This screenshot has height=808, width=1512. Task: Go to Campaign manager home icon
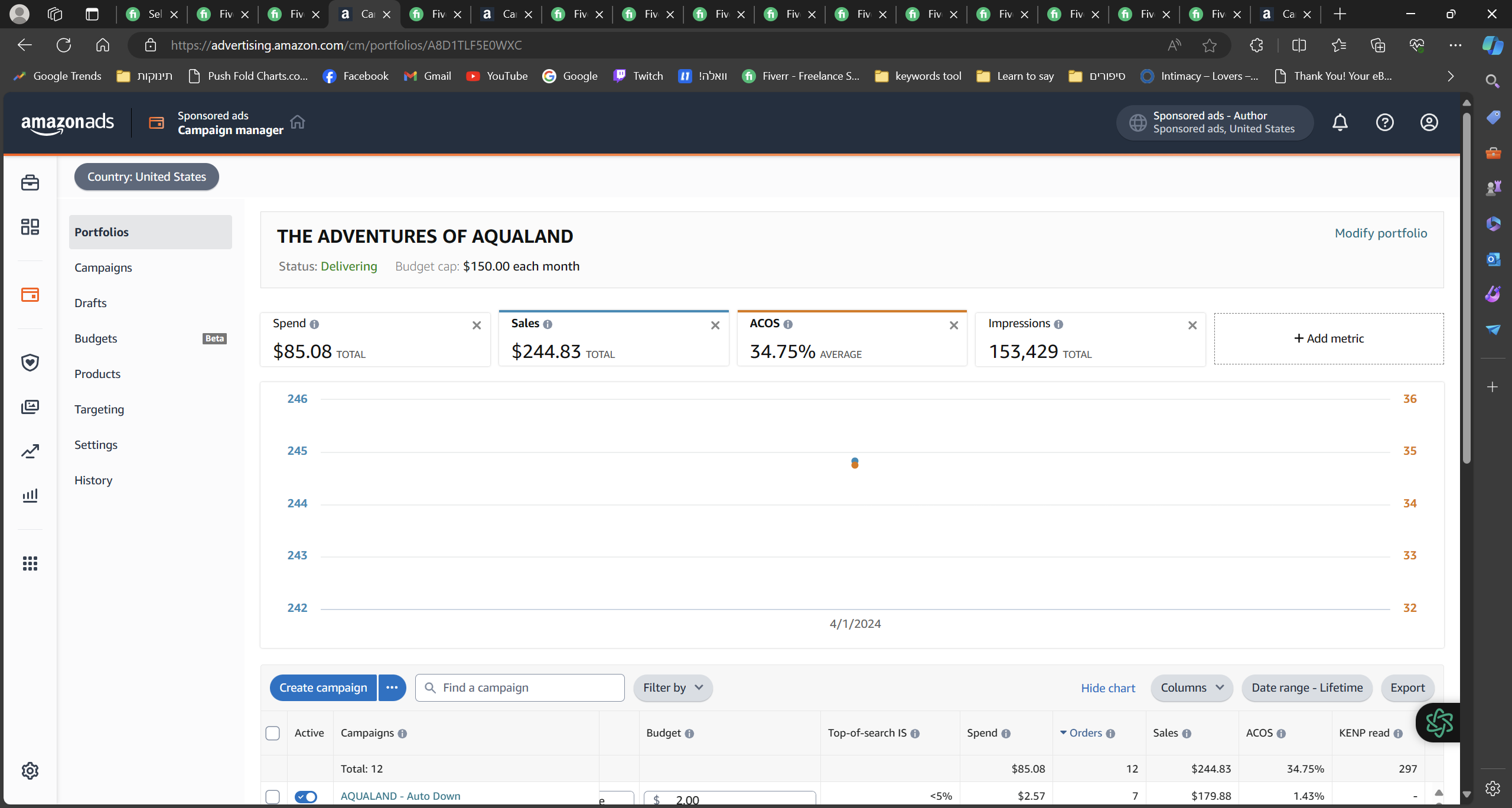(x=298, y=122)
